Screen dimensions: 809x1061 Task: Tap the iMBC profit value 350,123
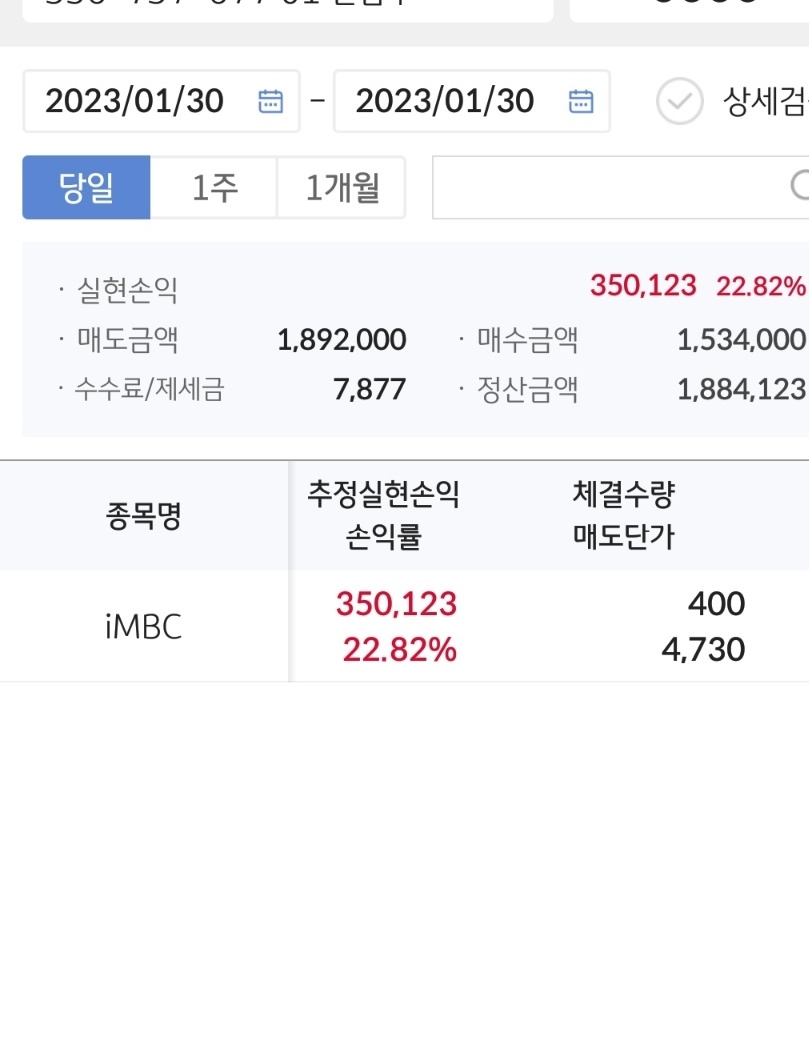pyautogui.click(x=396, y=604)
